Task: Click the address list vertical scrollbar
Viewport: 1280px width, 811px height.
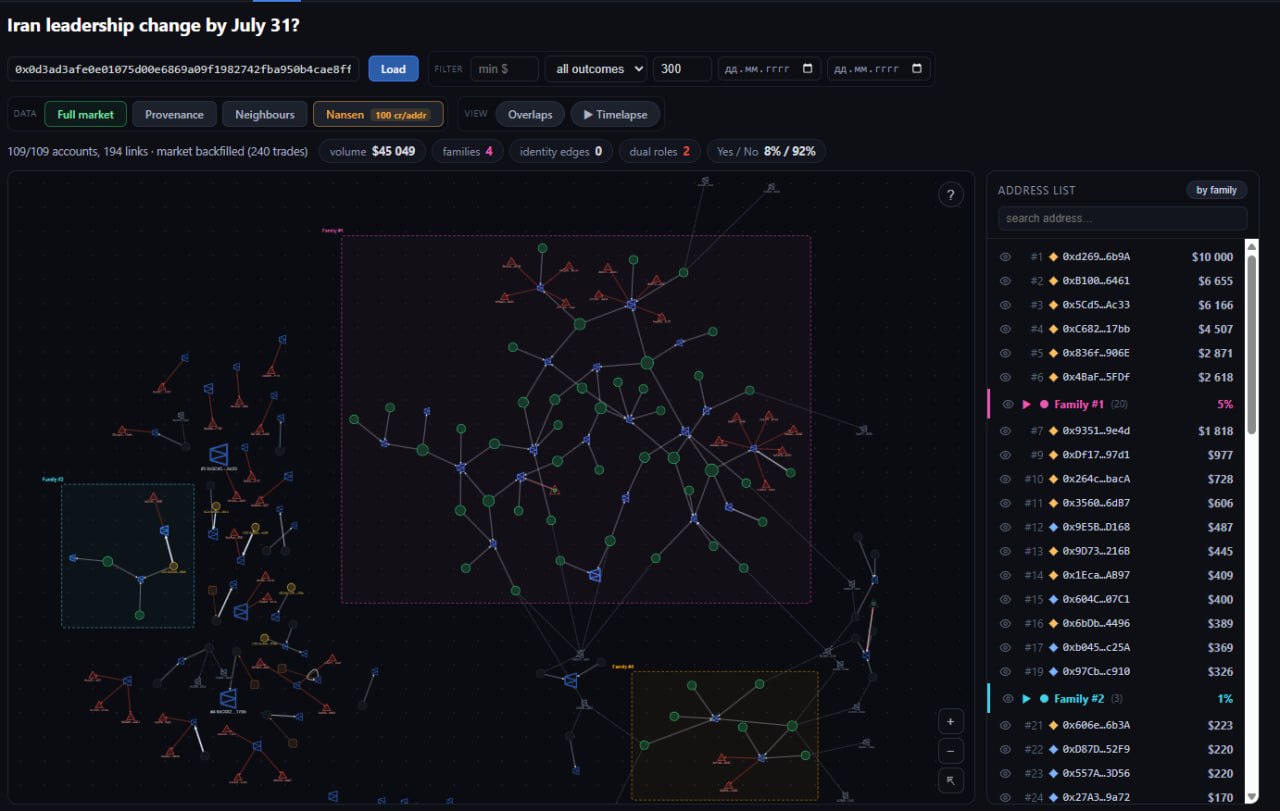Action: pyautogui.click(x=1251, y=520)
